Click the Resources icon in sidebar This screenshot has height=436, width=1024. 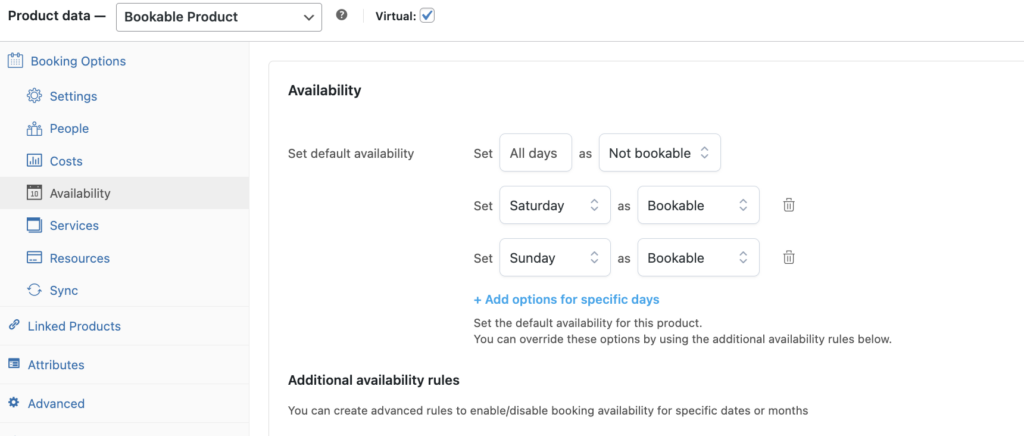[x=34, y=258]
